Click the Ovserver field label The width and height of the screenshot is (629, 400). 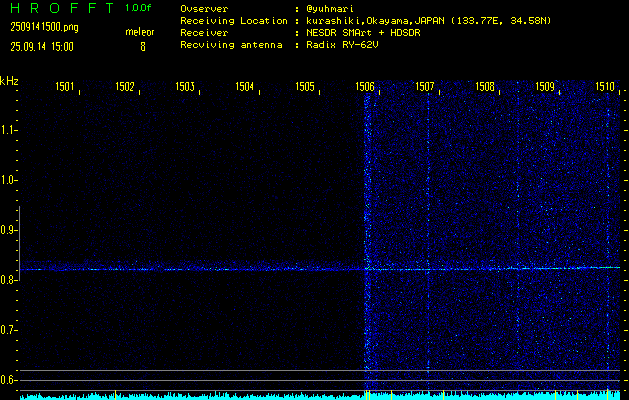pos(204,9)
